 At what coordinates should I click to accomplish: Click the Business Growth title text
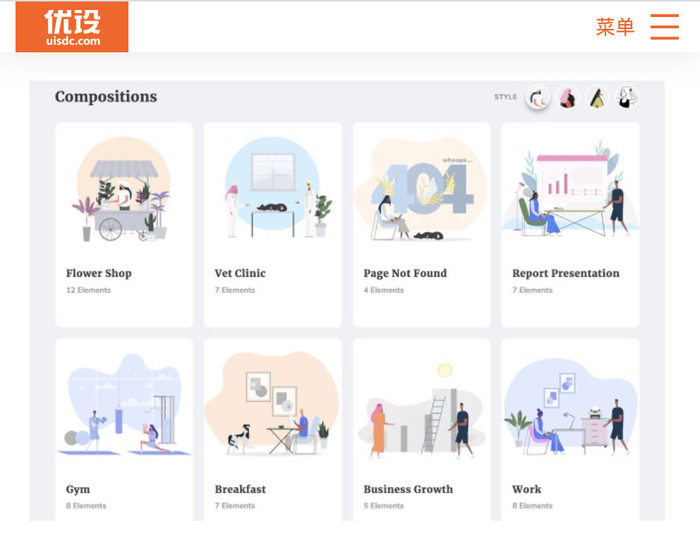[x=408, y=489]
